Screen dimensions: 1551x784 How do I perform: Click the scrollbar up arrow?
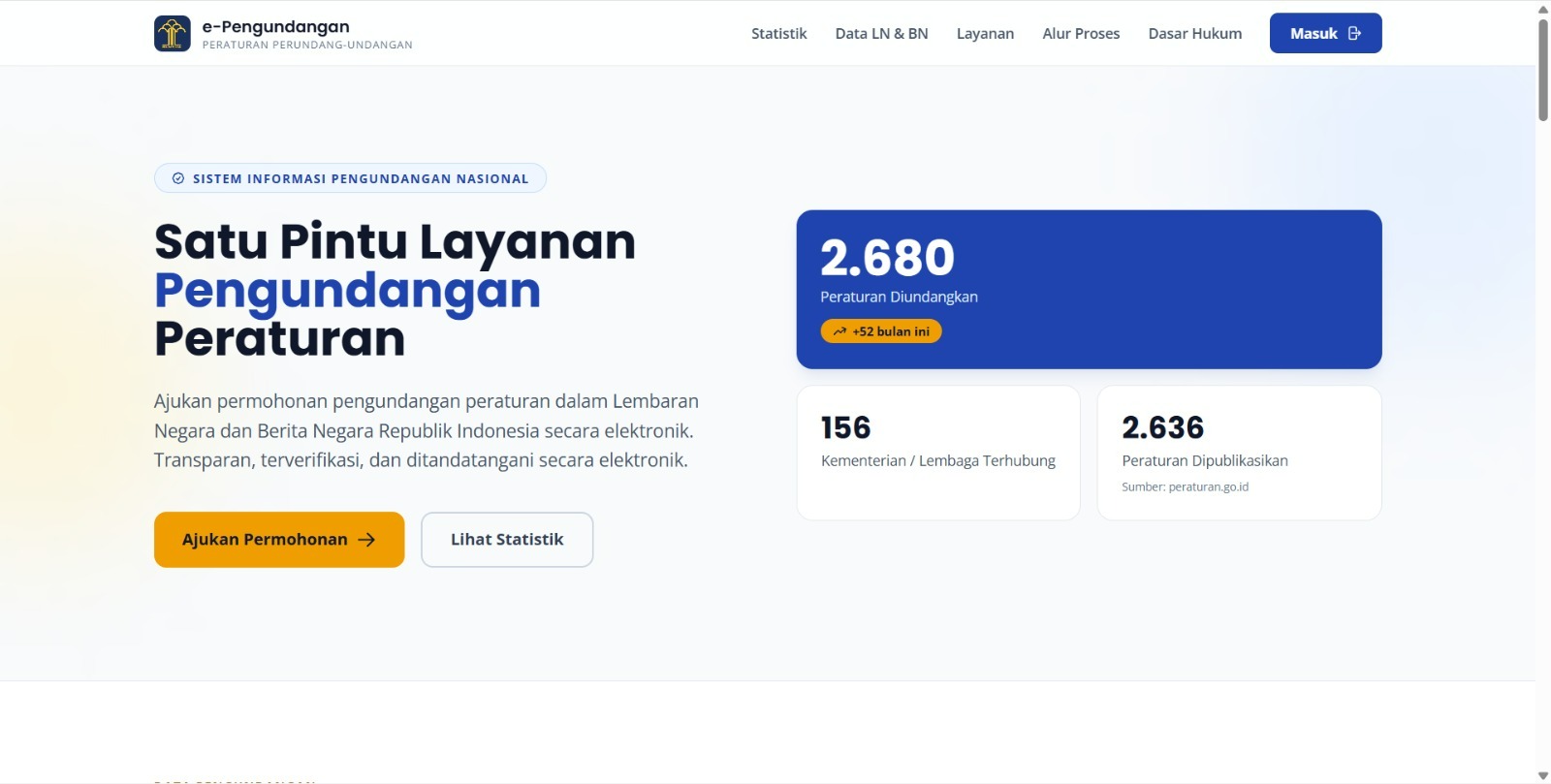1543,9
